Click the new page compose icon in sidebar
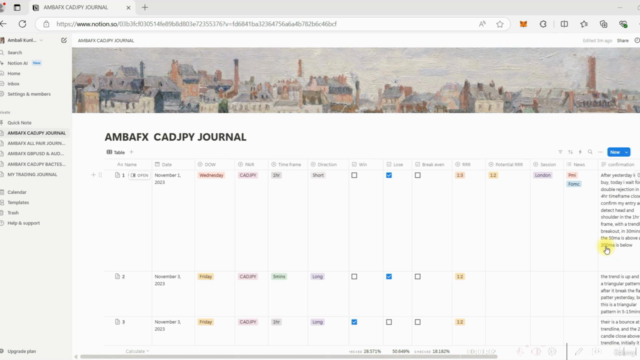 pos(64,40)
